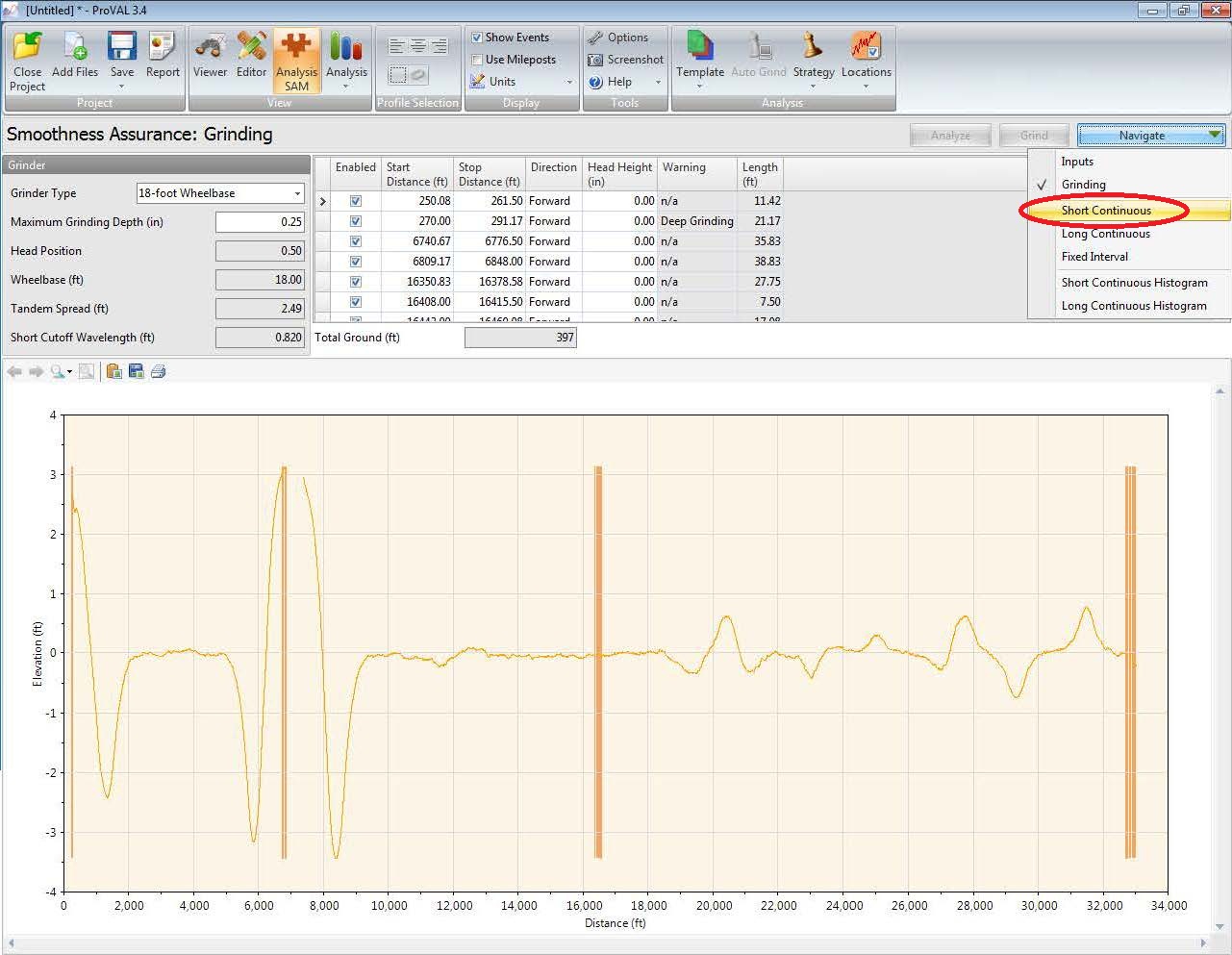
Task: Copy chart to clipboard icon
Action: pos(114,371)
